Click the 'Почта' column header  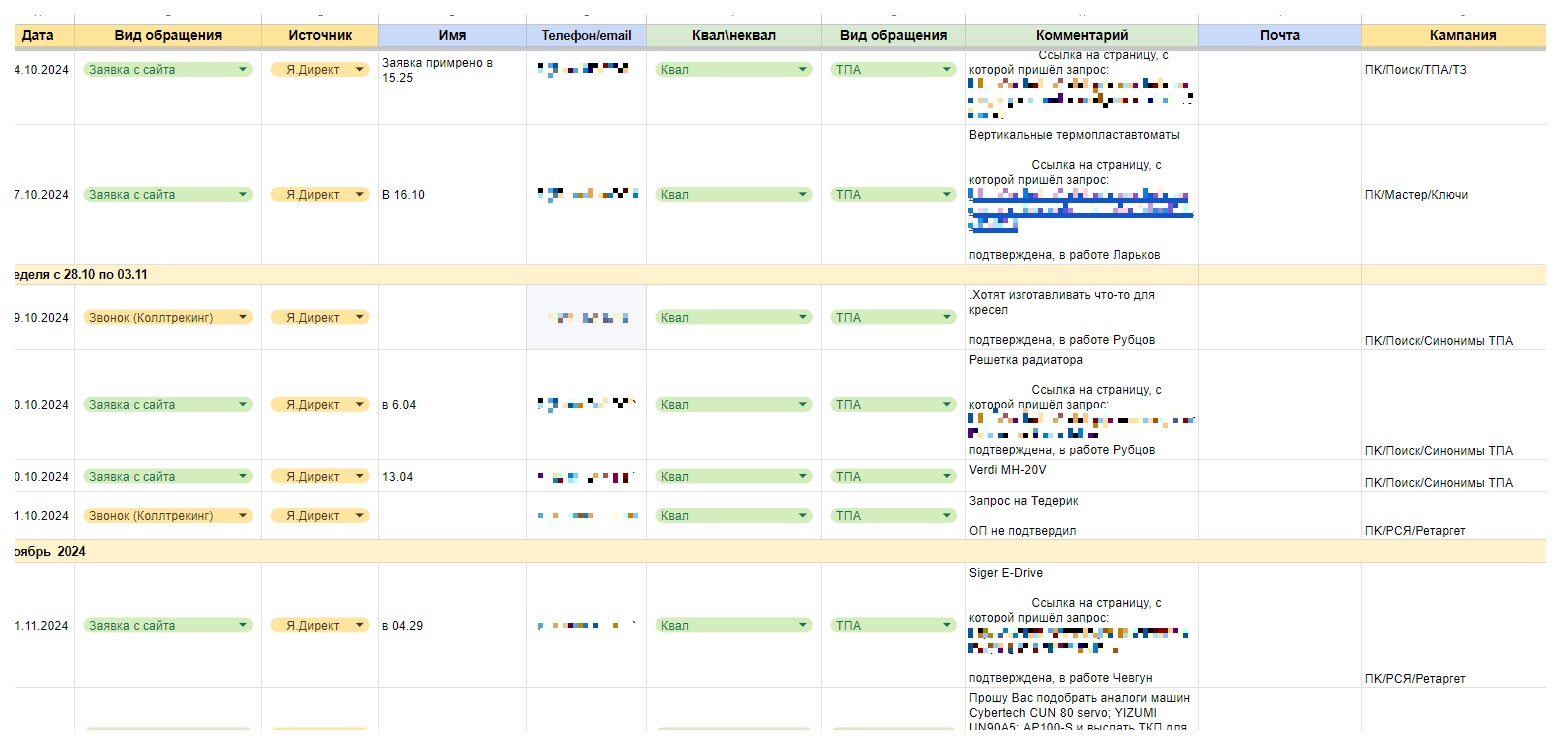pos(1279,35)
